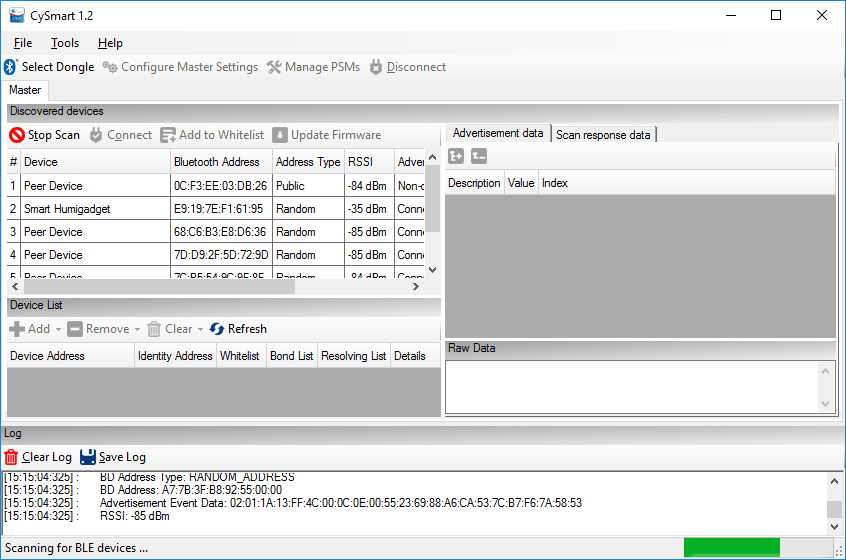846x560 pixels.
Task: Switch to Scan response data tab
Action: point(603,135)
